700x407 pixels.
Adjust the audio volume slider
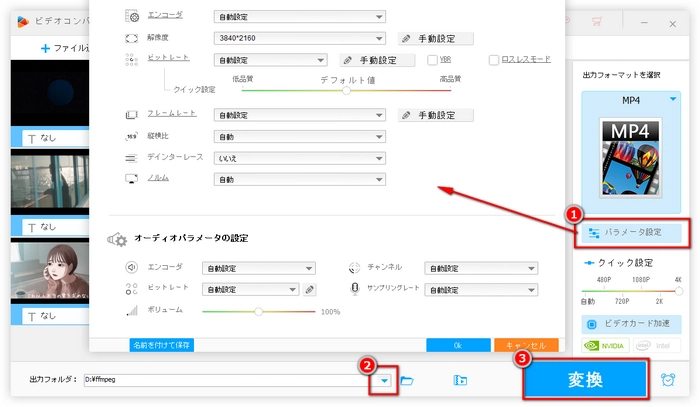click(x=258, y=311)
